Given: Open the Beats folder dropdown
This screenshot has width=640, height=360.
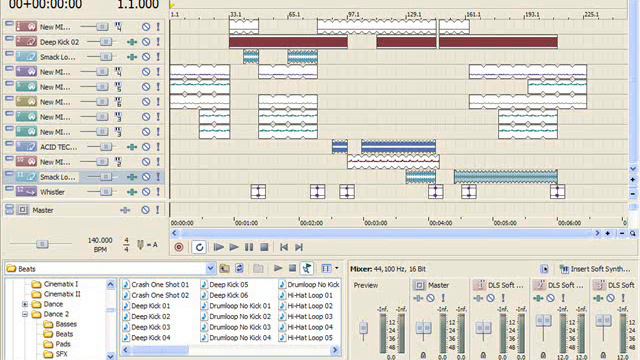Looking at the screenshot, I should pos(210,269).
